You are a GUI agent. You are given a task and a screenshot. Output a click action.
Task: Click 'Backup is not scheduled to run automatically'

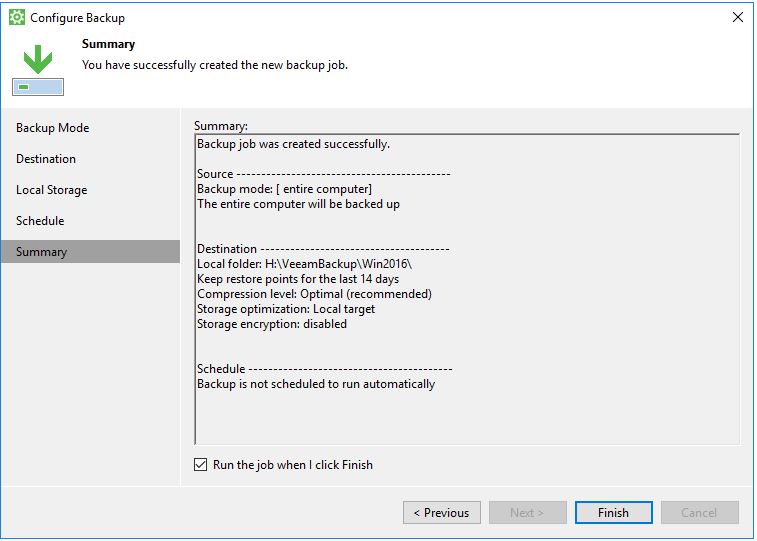pos(316,384)
